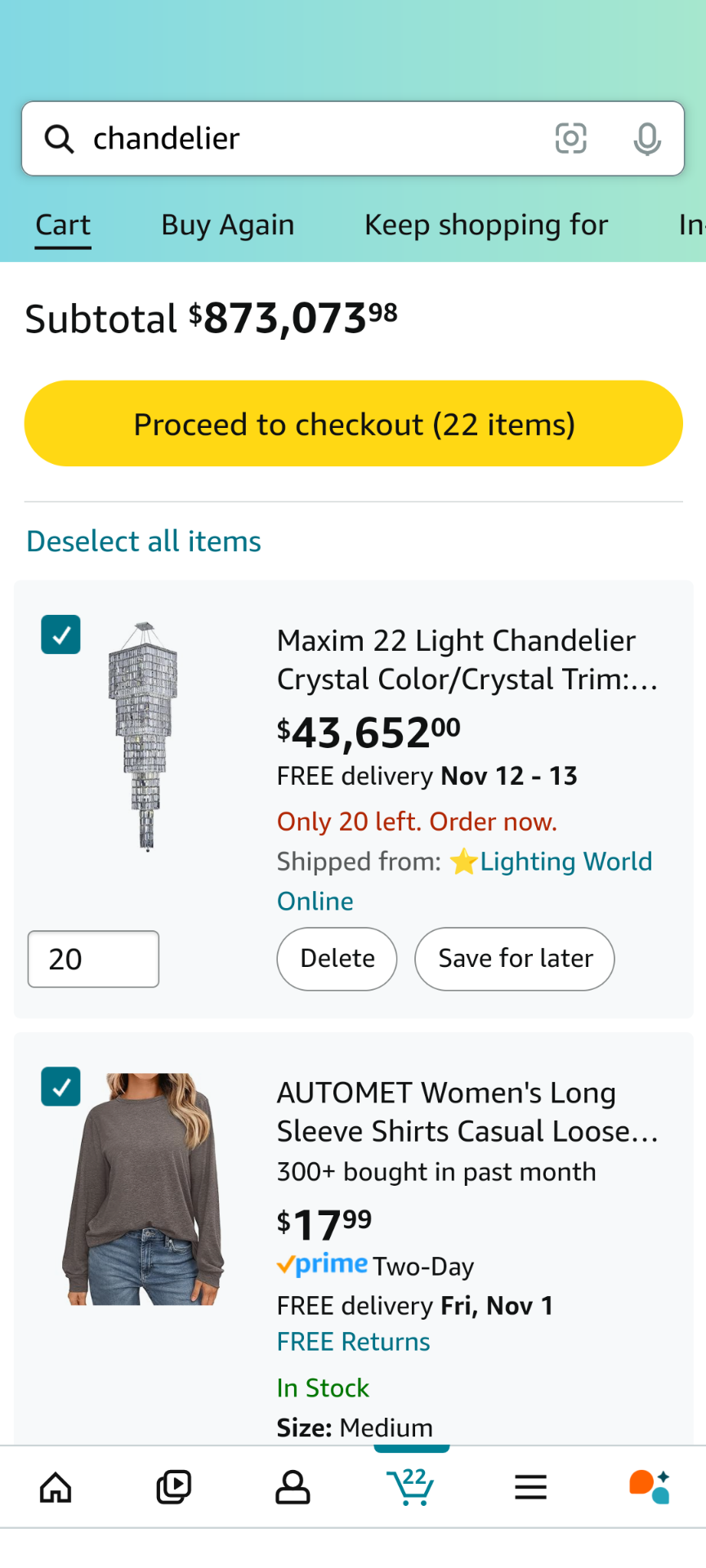
Task: Click Deselect all items link
Action: (144, 541)
